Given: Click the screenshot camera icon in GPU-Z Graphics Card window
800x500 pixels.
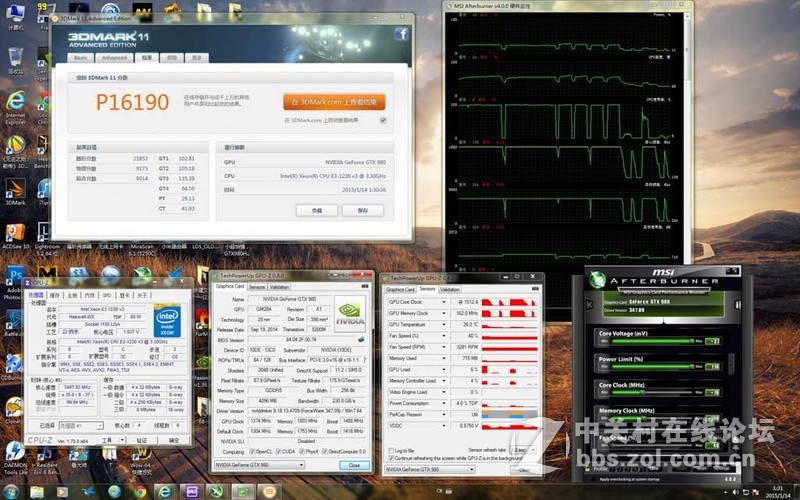Looking at the screenshot, I should (364, 287).
